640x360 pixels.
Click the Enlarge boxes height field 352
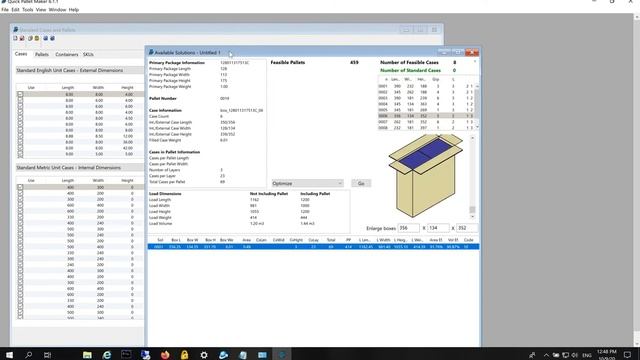click(467, 228)
